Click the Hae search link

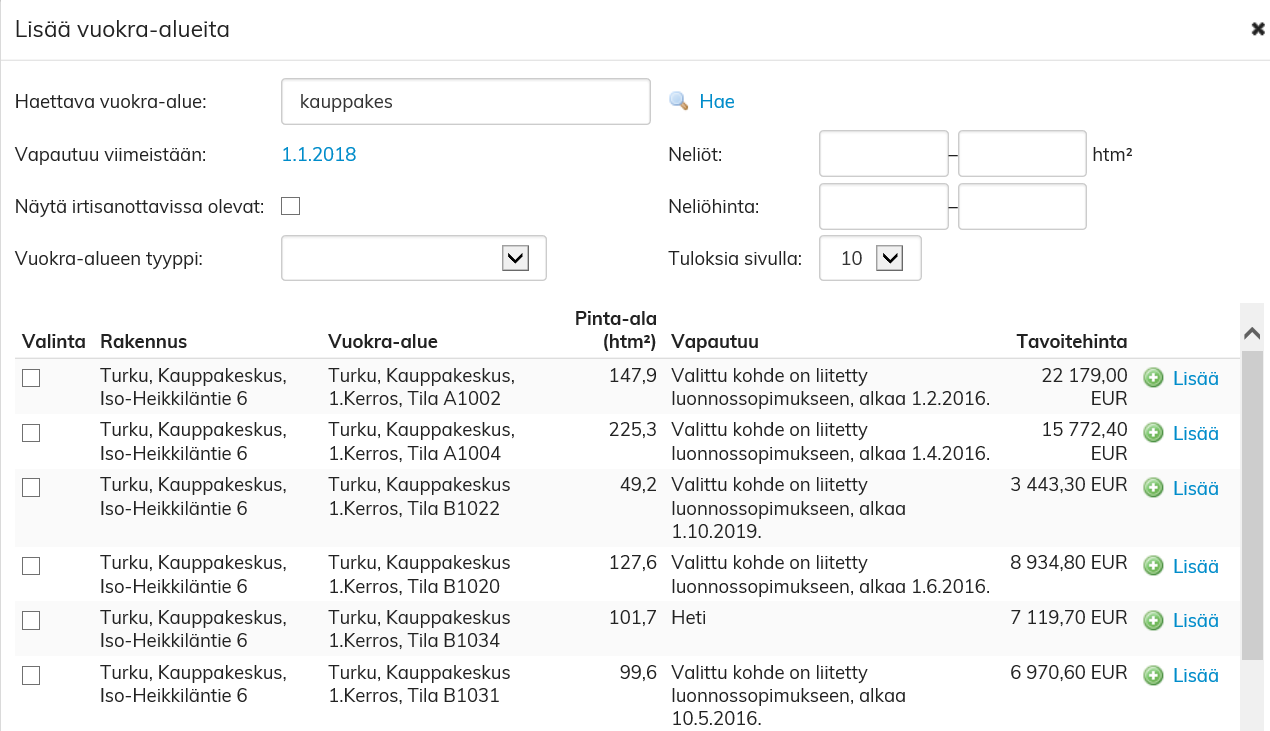717,101
